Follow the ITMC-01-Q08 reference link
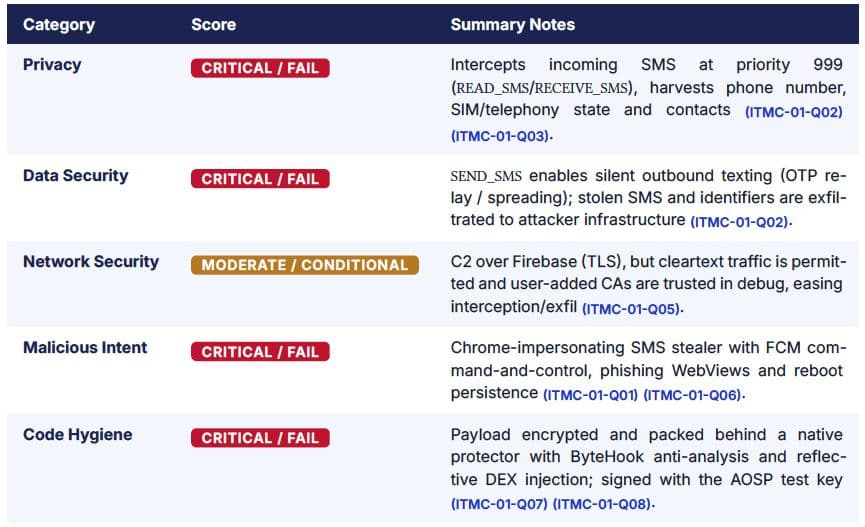This screenshot has width=865, height=527. click(602, 504)
